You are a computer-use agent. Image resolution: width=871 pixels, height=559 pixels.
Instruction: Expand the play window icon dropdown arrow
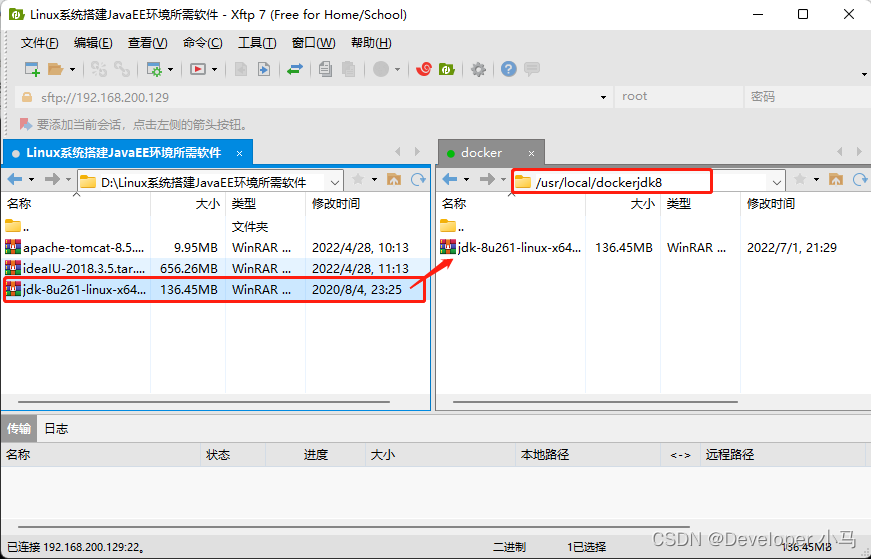pos(214,70)
